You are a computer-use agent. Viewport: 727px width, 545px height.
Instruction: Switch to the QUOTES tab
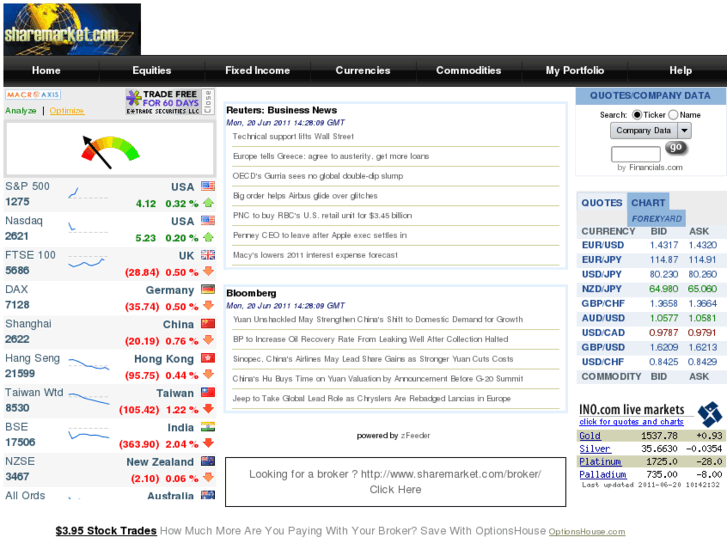[x=602, y=203]
